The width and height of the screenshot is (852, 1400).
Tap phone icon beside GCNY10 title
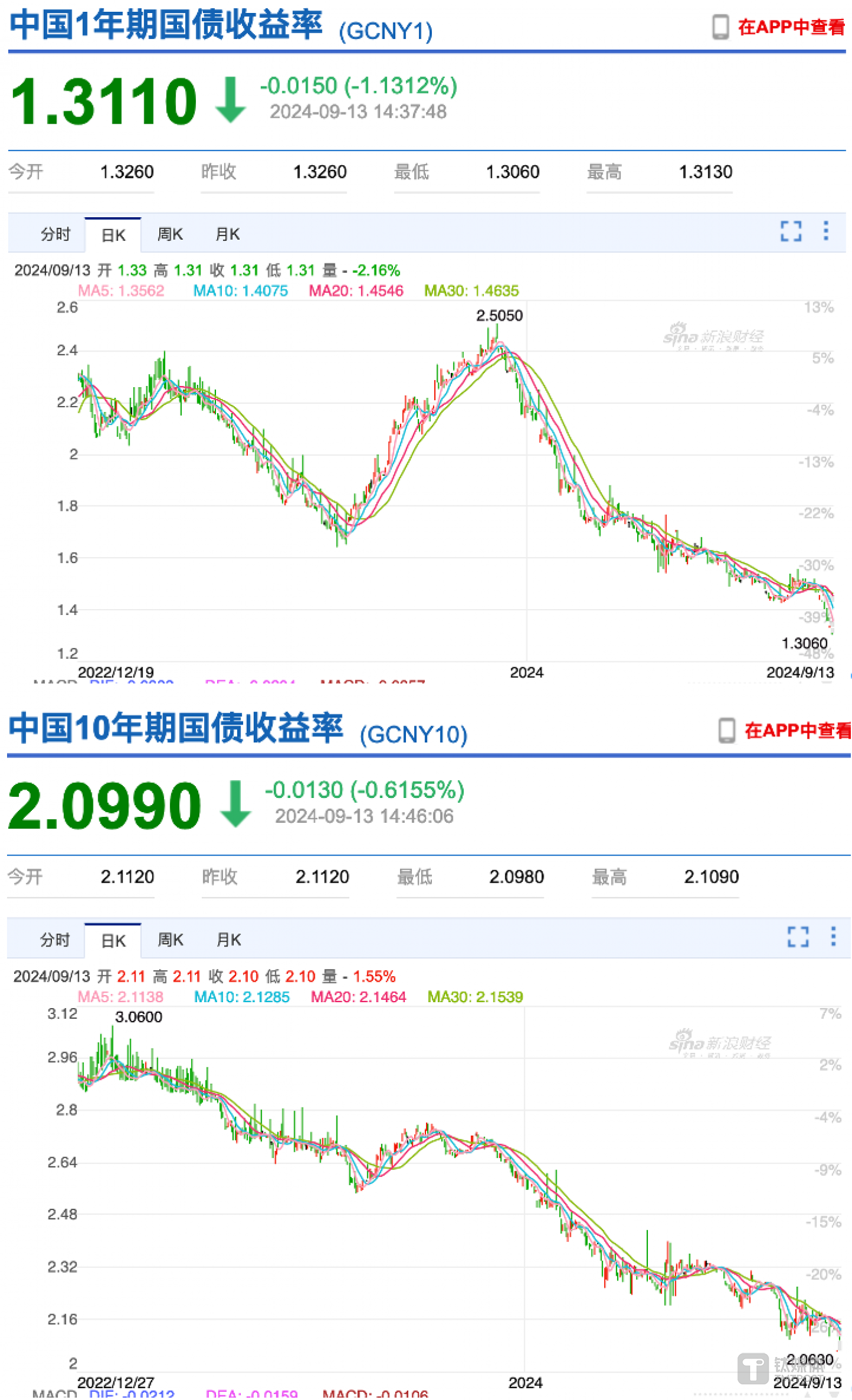click(x=727, y=730)
